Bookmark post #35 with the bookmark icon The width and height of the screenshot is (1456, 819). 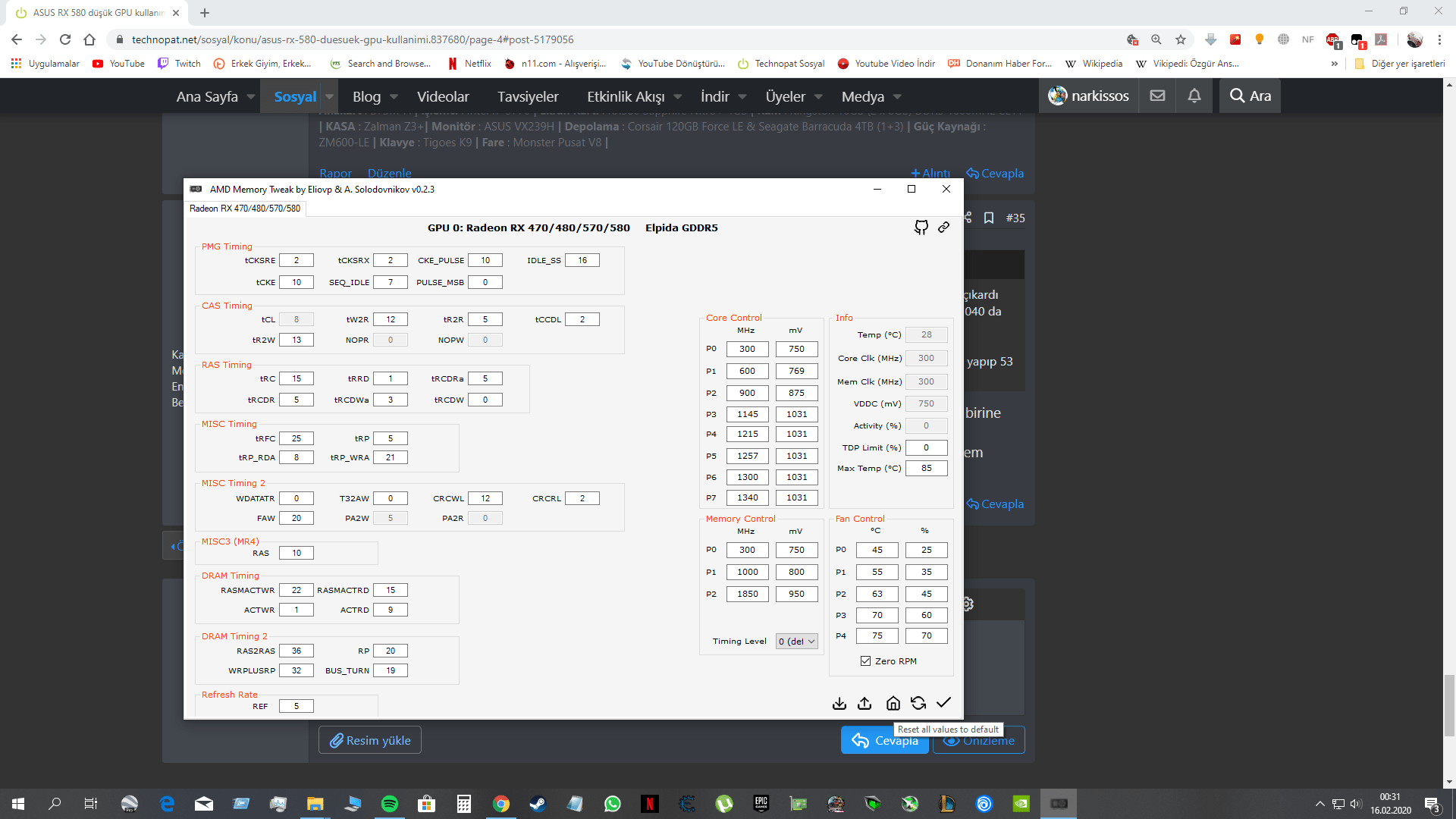point(989,218)
